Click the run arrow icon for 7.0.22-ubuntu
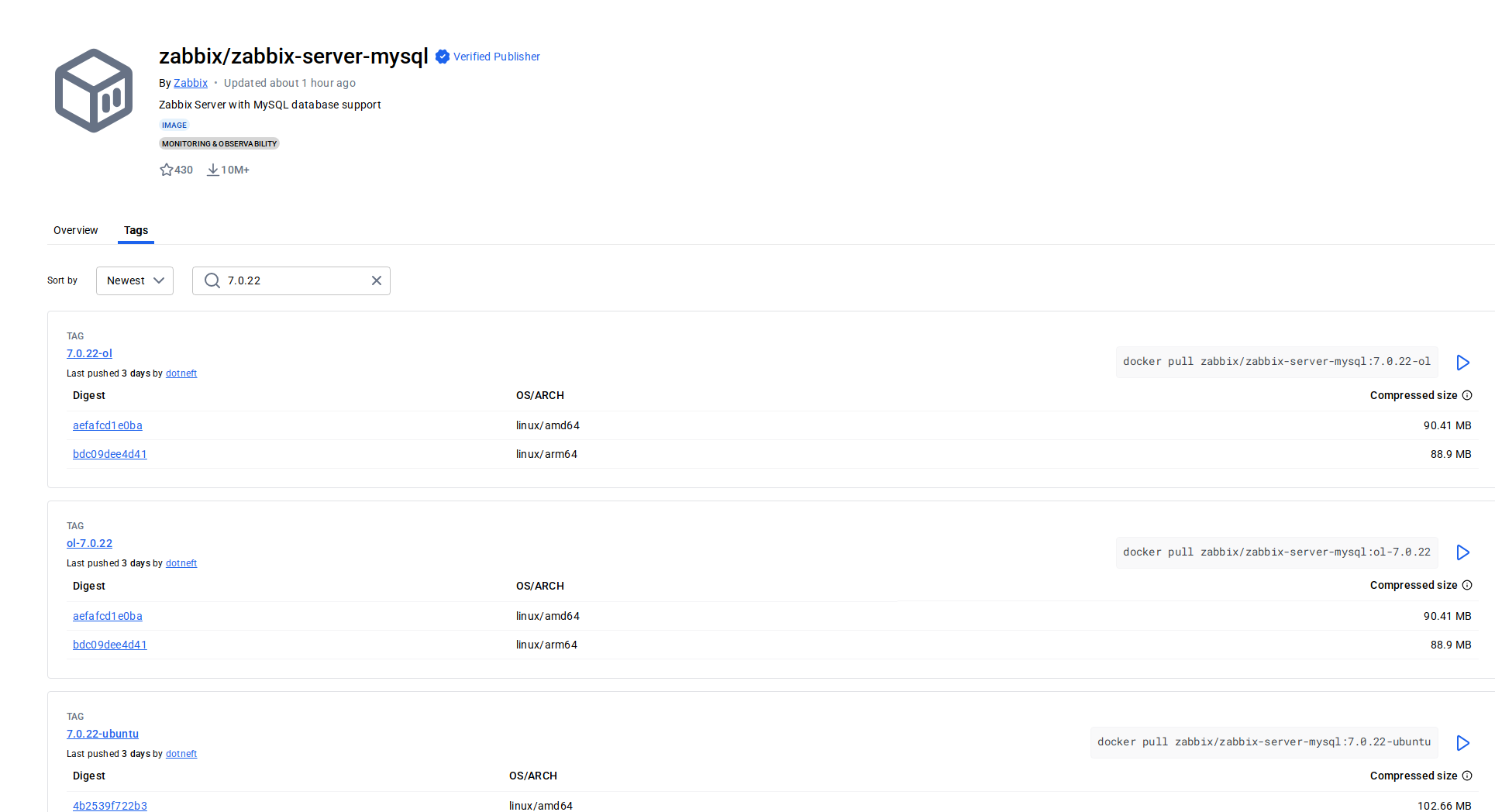Image resolution: width=1495 pixels, height=812 pixels. click(1462, 743)
